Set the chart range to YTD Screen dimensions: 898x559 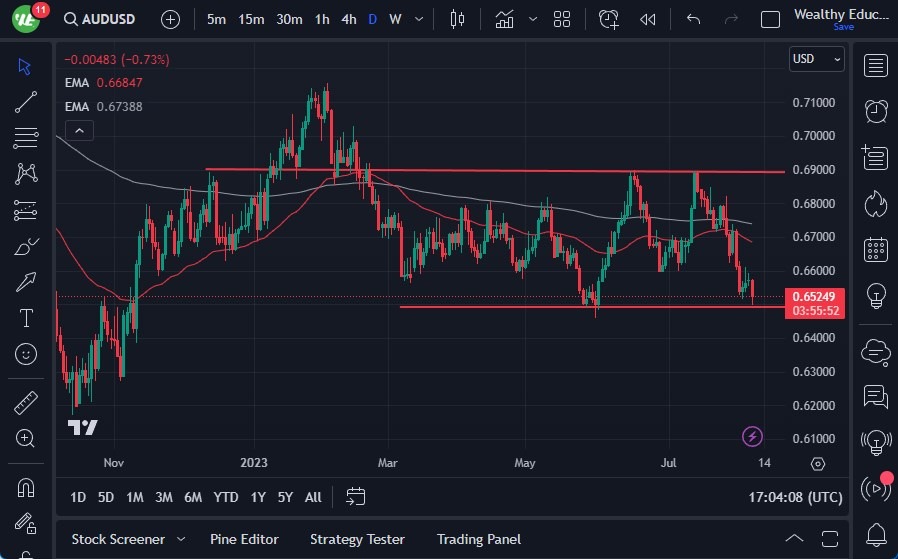(x=226, y=497)
